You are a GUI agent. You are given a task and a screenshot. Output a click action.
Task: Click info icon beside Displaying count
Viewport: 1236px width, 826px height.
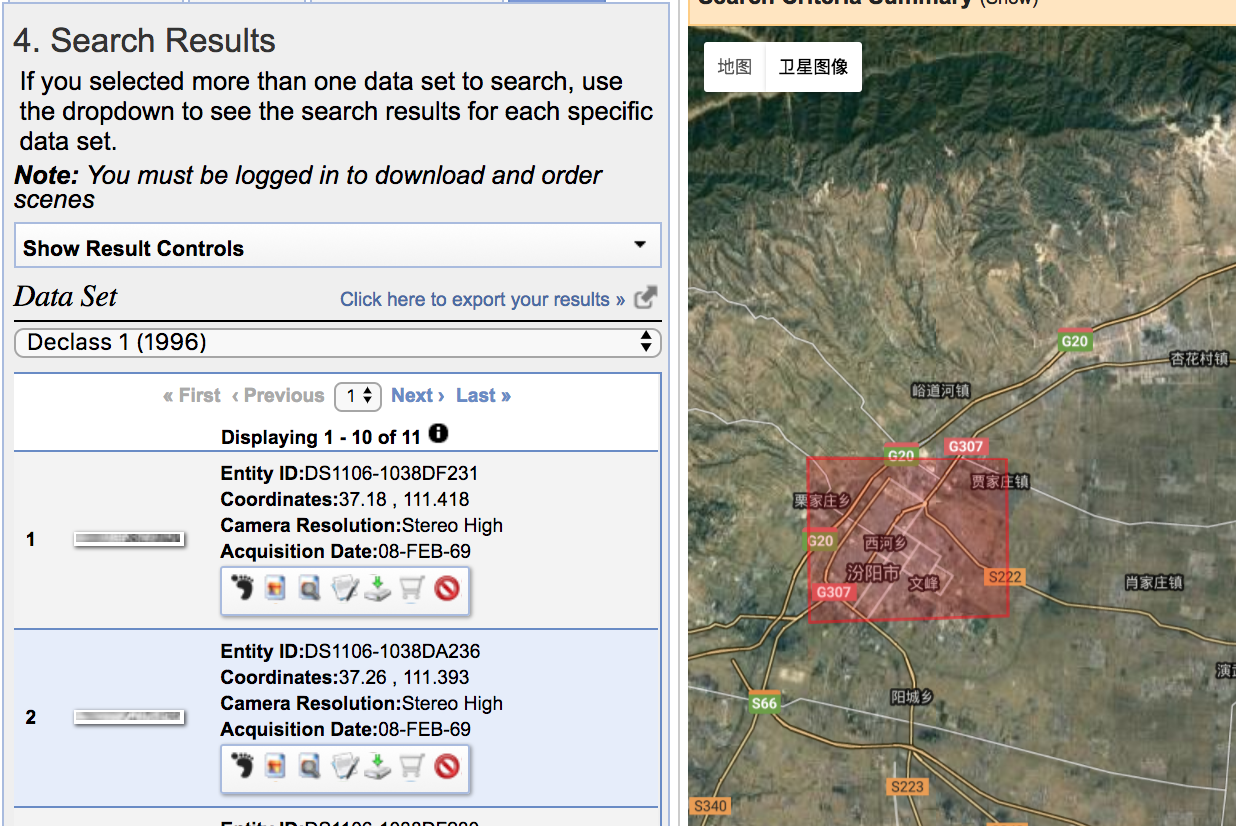point(438,434)
